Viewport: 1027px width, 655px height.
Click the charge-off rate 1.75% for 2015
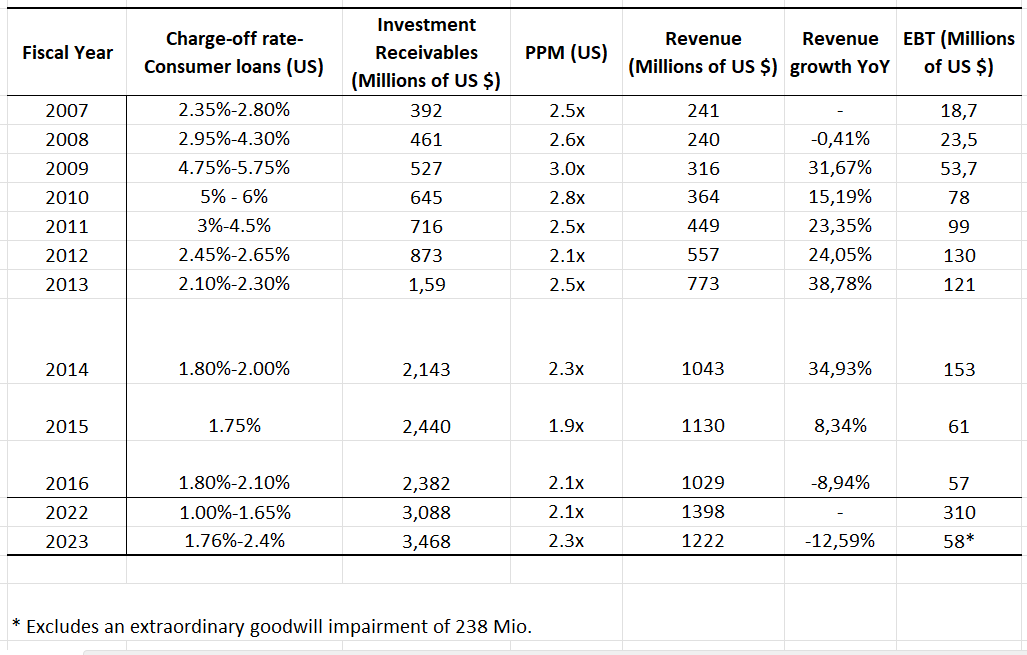[x=233, y=425]
